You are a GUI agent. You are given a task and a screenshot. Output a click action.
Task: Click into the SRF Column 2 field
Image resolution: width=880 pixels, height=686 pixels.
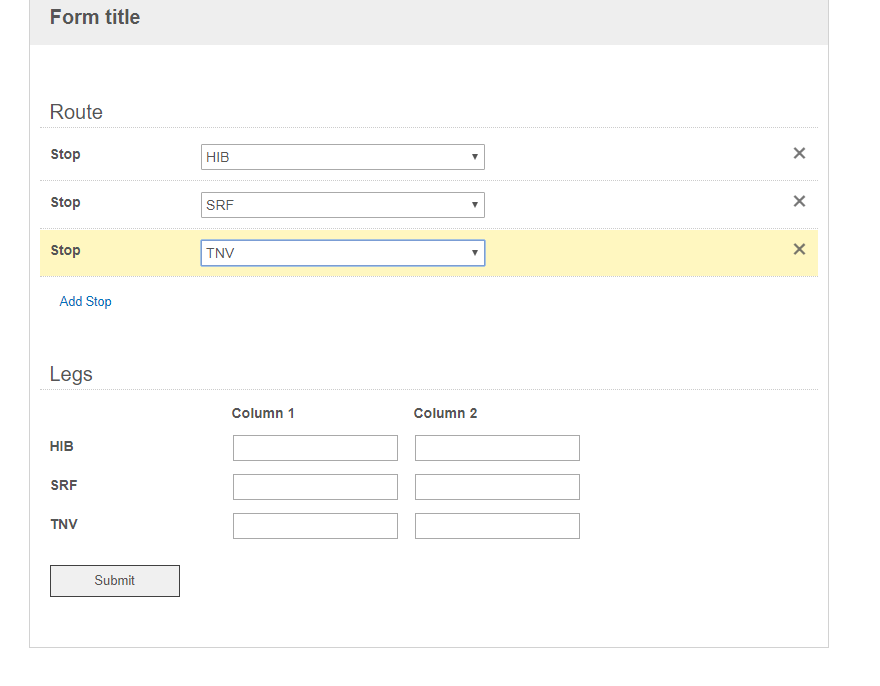coord(497,487)
